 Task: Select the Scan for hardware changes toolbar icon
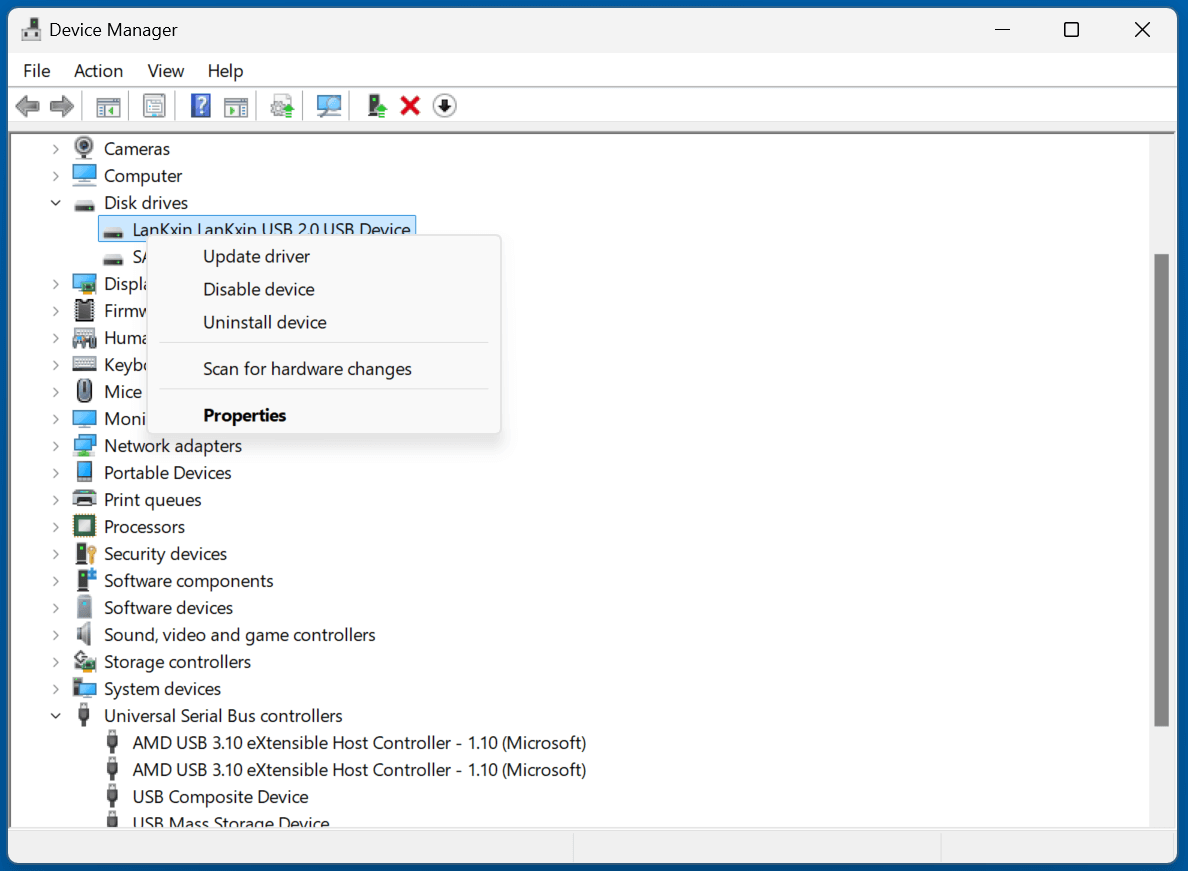[327, 105]
